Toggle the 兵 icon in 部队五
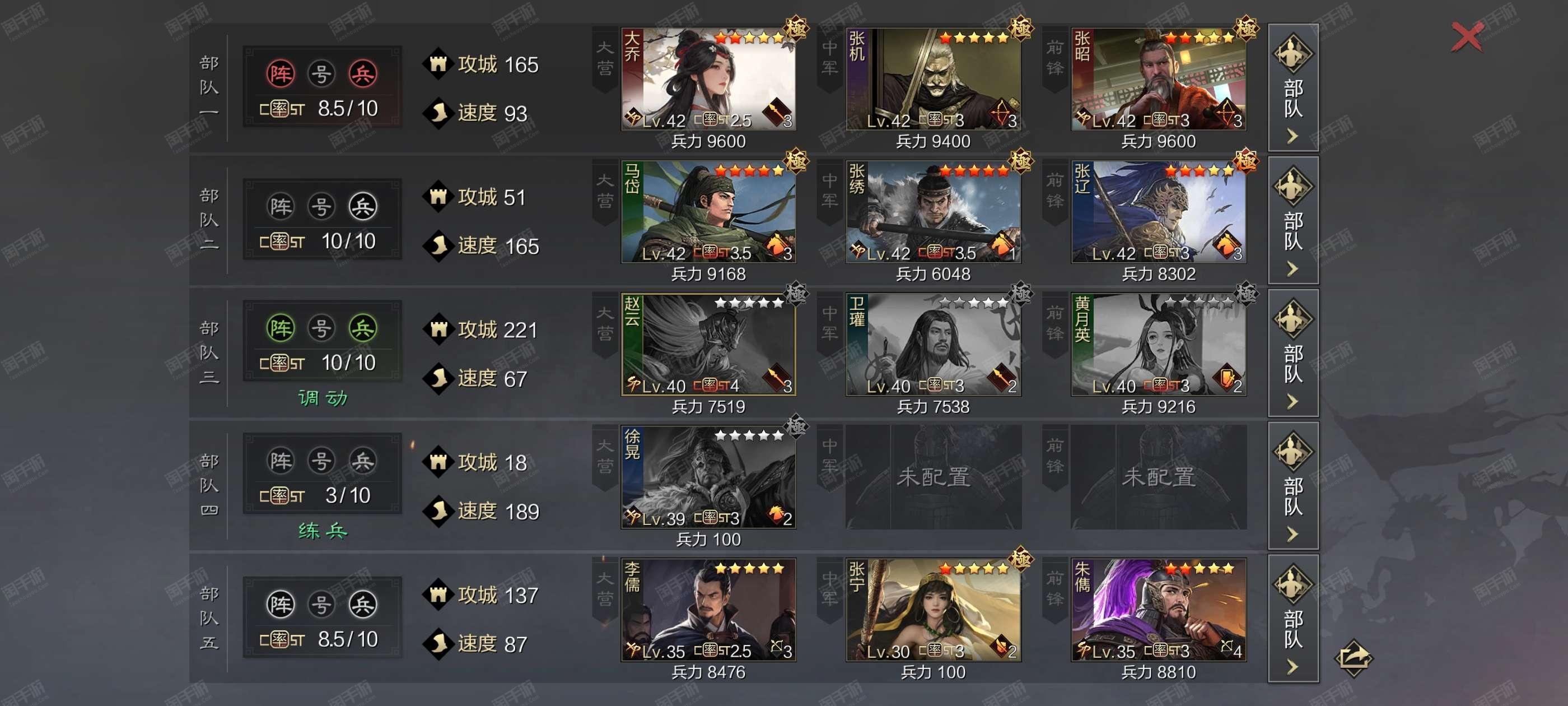The width and height of the screenshot is (1568, 706). pos(363,604)
